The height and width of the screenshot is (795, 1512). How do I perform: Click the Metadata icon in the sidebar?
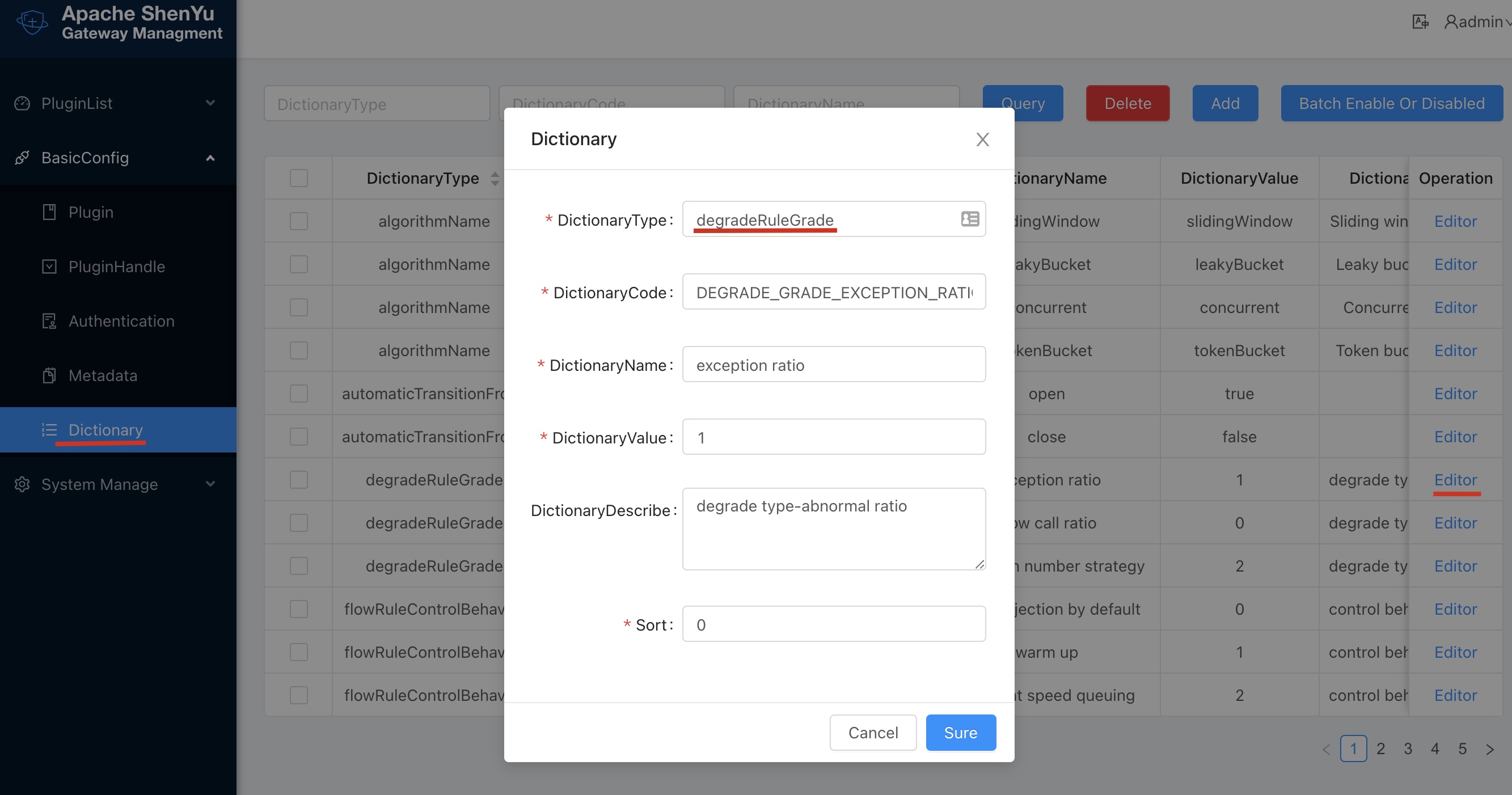(49, 375)
